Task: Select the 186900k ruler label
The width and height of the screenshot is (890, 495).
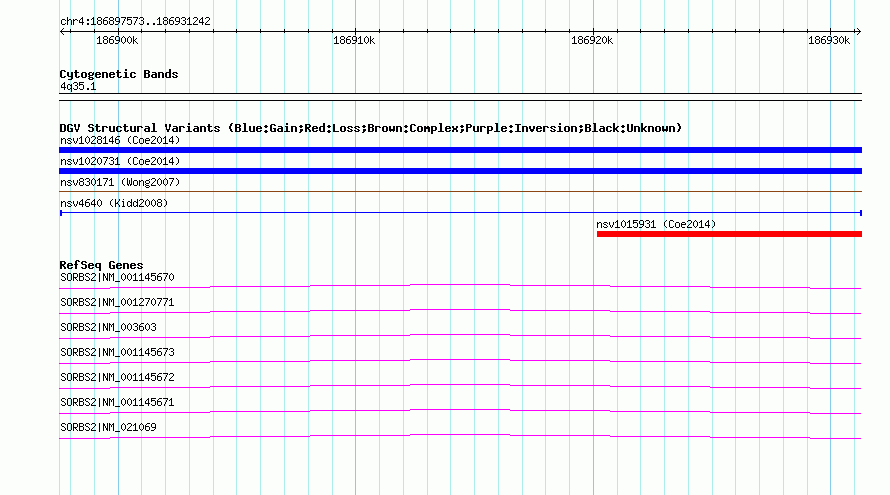Action: point(117,40)
